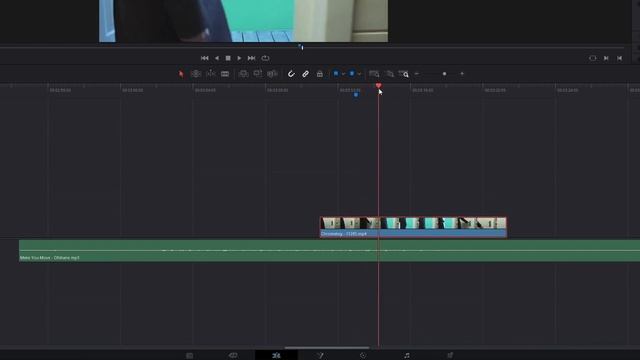Select the Blade Edit mode tool
This screenshot has height=360, width=640.
click(225, 74)
